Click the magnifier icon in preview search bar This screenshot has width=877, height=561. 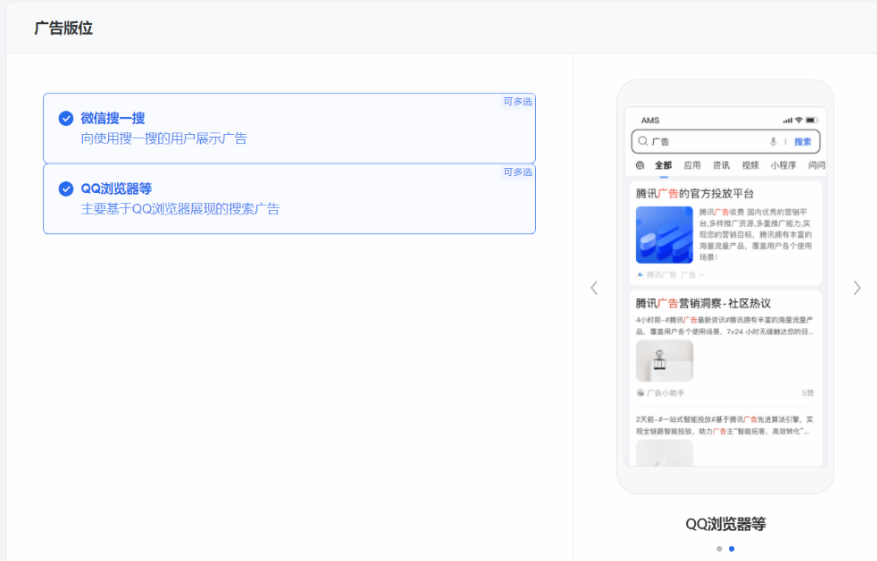[x=643, y=142]
